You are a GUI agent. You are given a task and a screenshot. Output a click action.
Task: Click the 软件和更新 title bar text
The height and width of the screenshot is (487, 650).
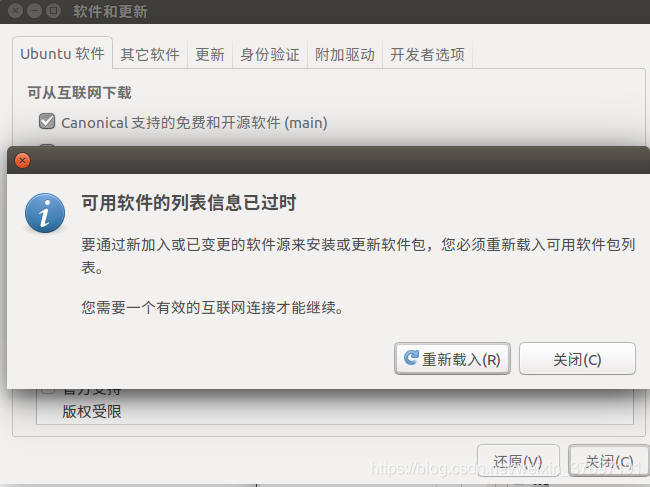coord(110,11)
